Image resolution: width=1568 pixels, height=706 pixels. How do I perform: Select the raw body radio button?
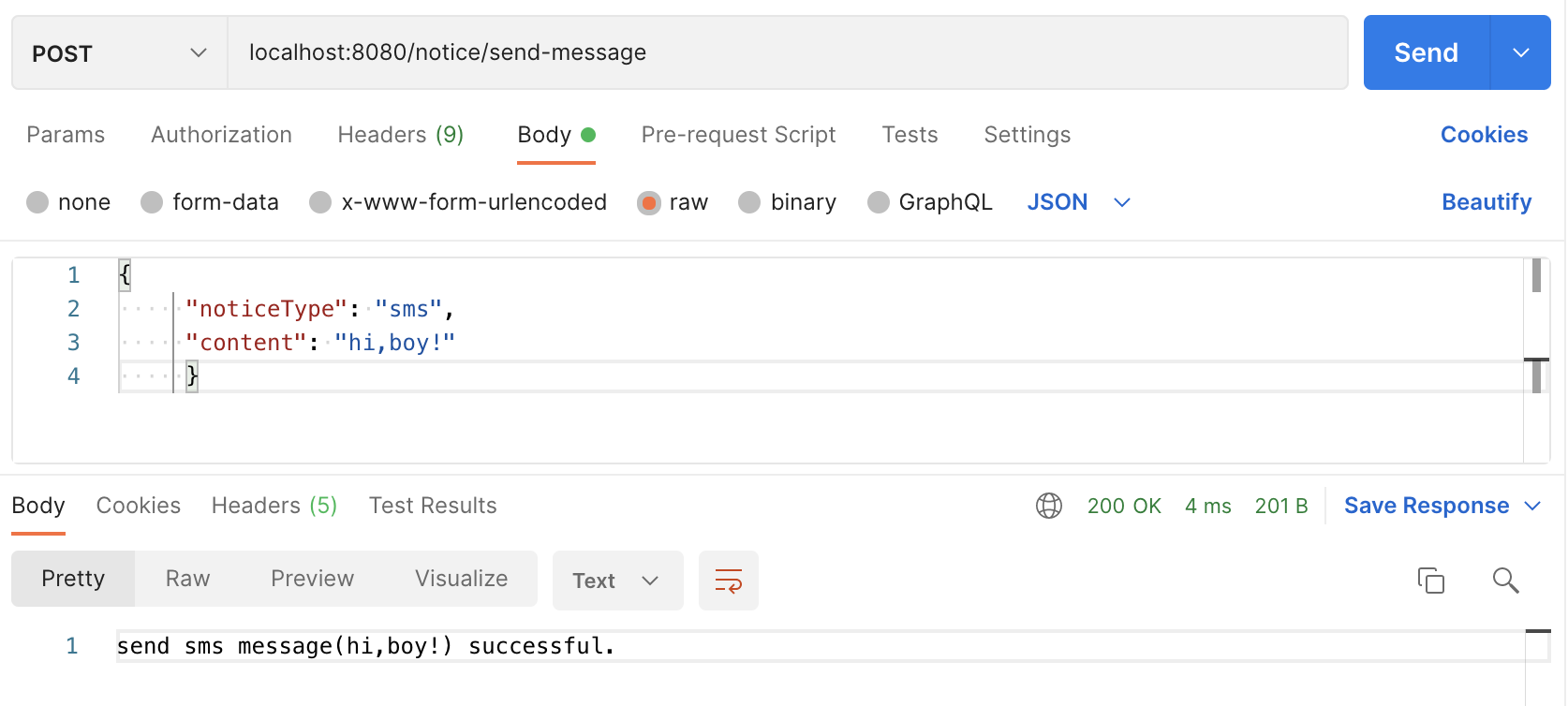[x=648, y=202]
